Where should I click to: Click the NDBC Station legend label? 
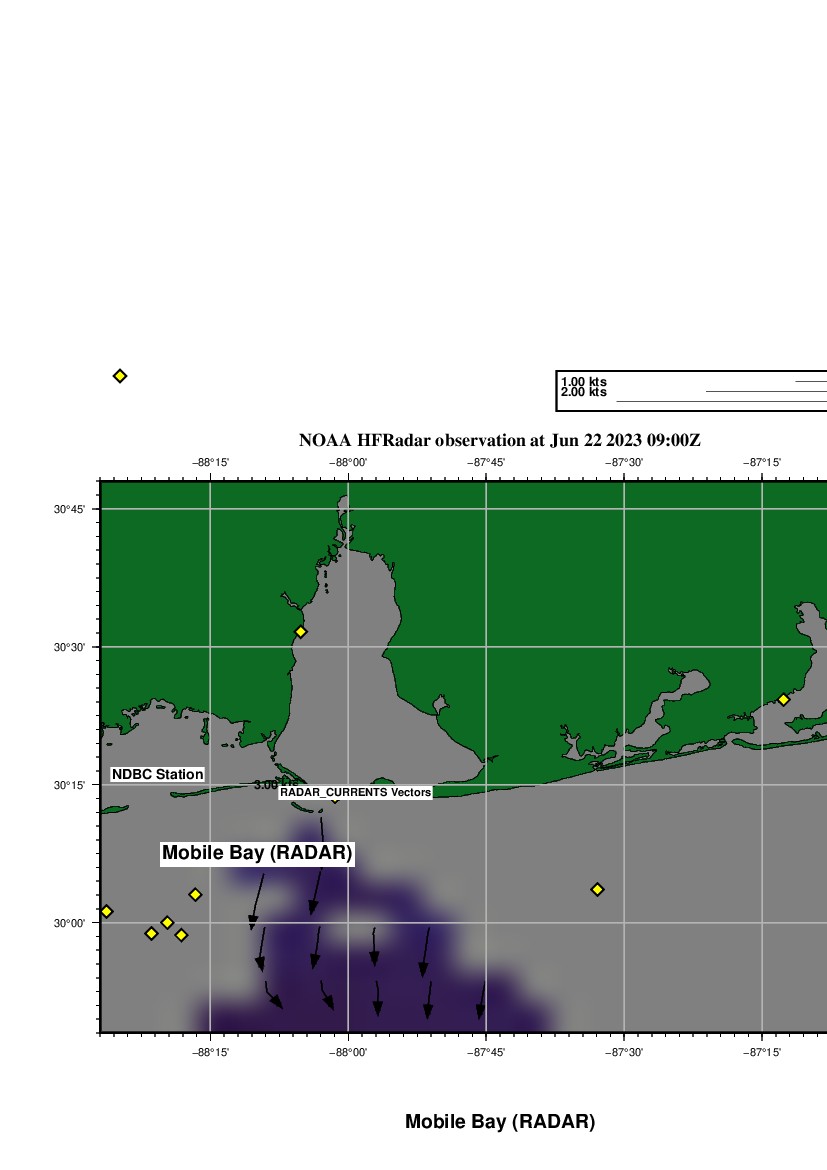pos(157,774)
